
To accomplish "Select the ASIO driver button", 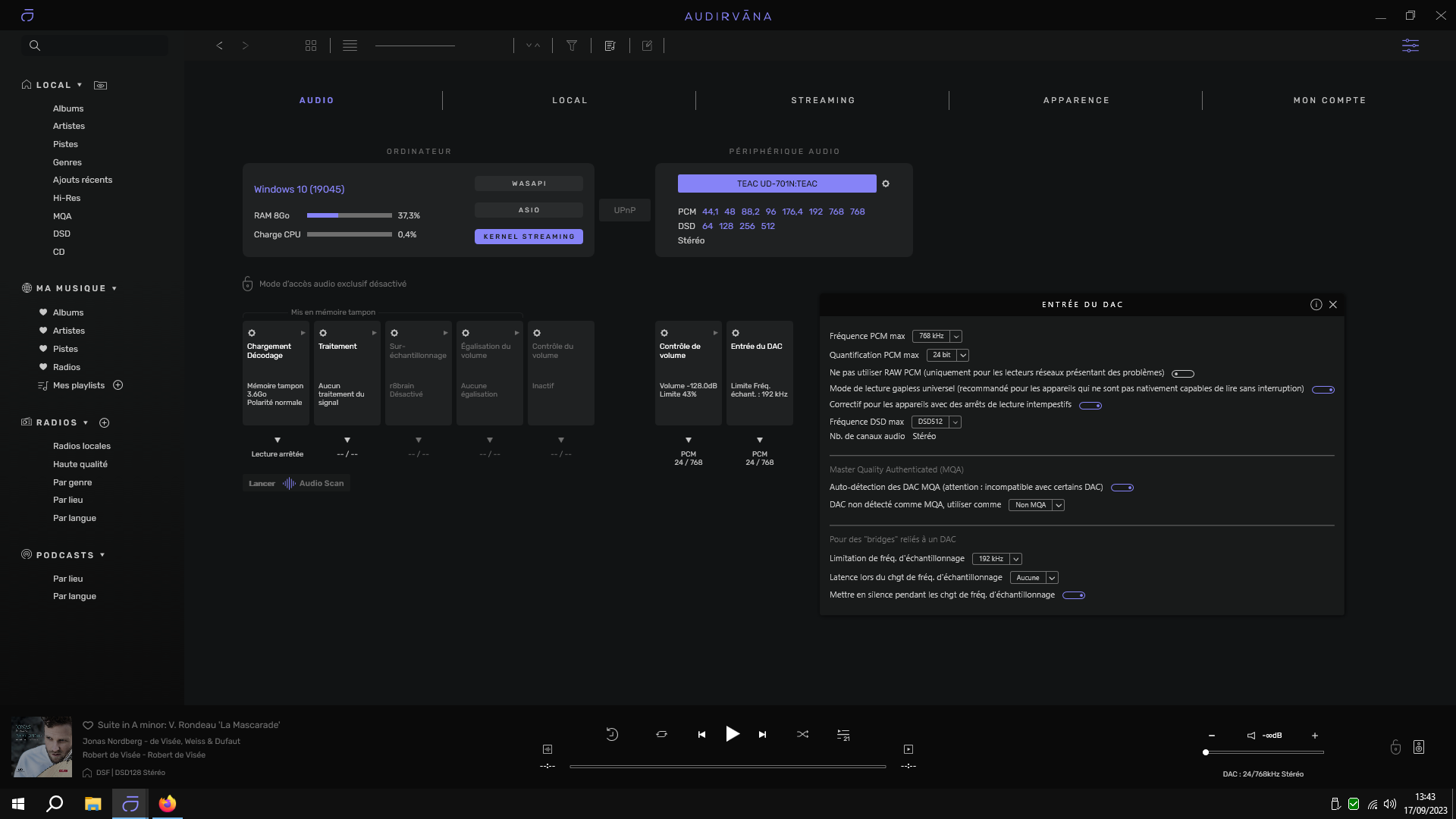I will tap(529, 210).
